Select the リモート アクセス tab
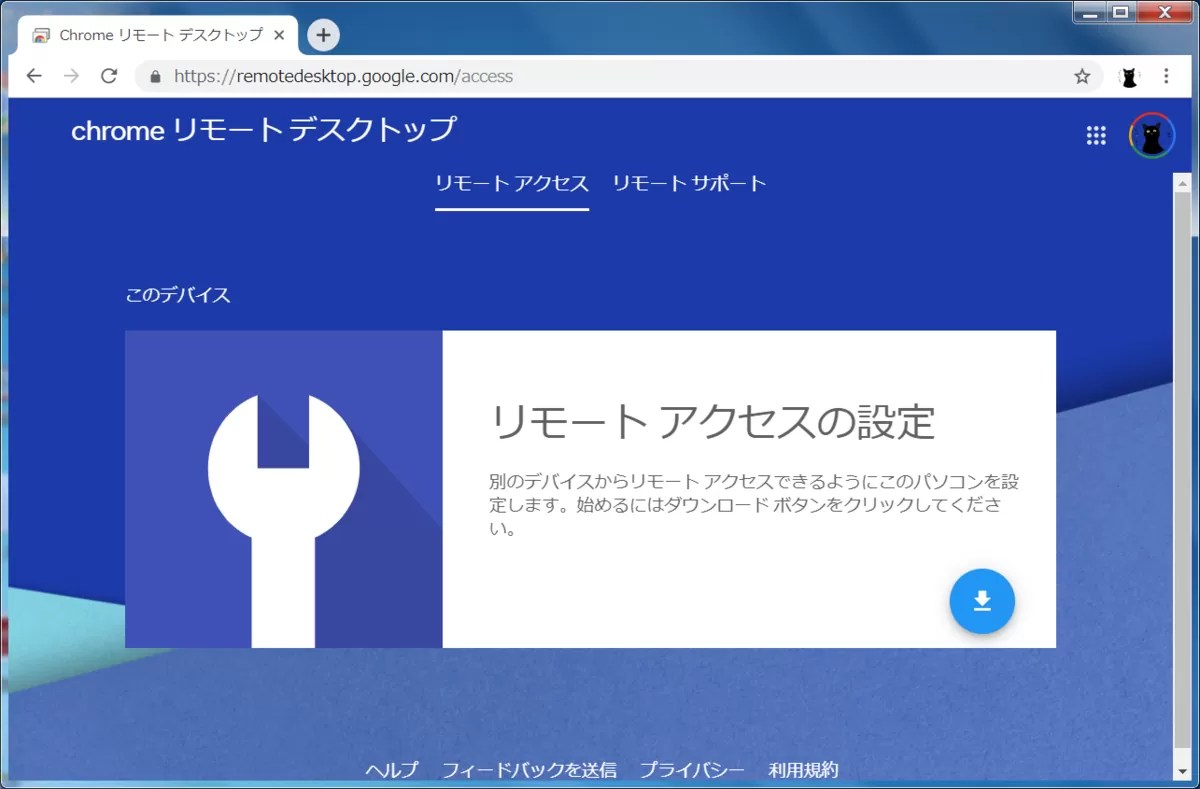The width and height of the screenshot is (1200, 789). point(511,183)
